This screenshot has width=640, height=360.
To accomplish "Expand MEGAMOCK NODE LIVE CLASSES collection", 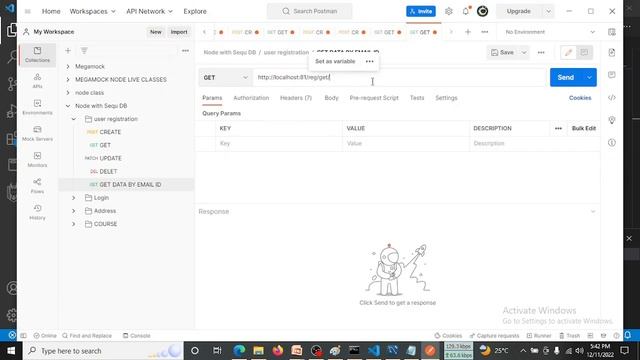I will [68, 79].
